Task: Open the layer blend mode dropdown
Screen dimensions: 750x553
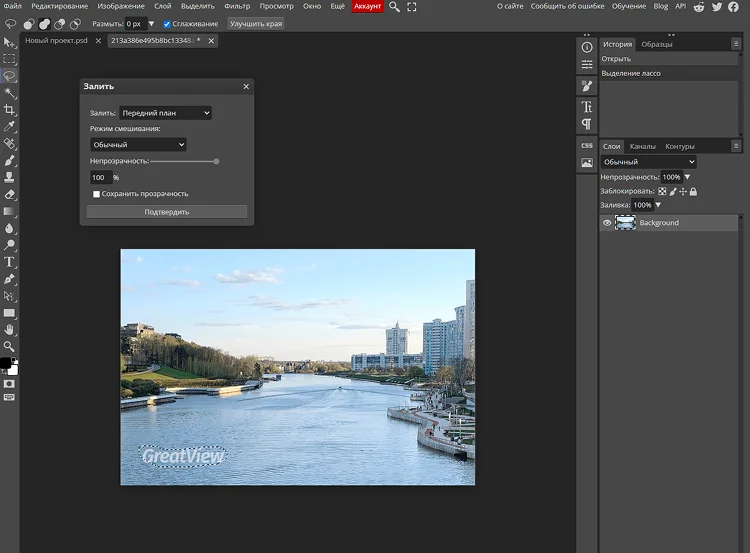Action: click(x=648, y=162)
